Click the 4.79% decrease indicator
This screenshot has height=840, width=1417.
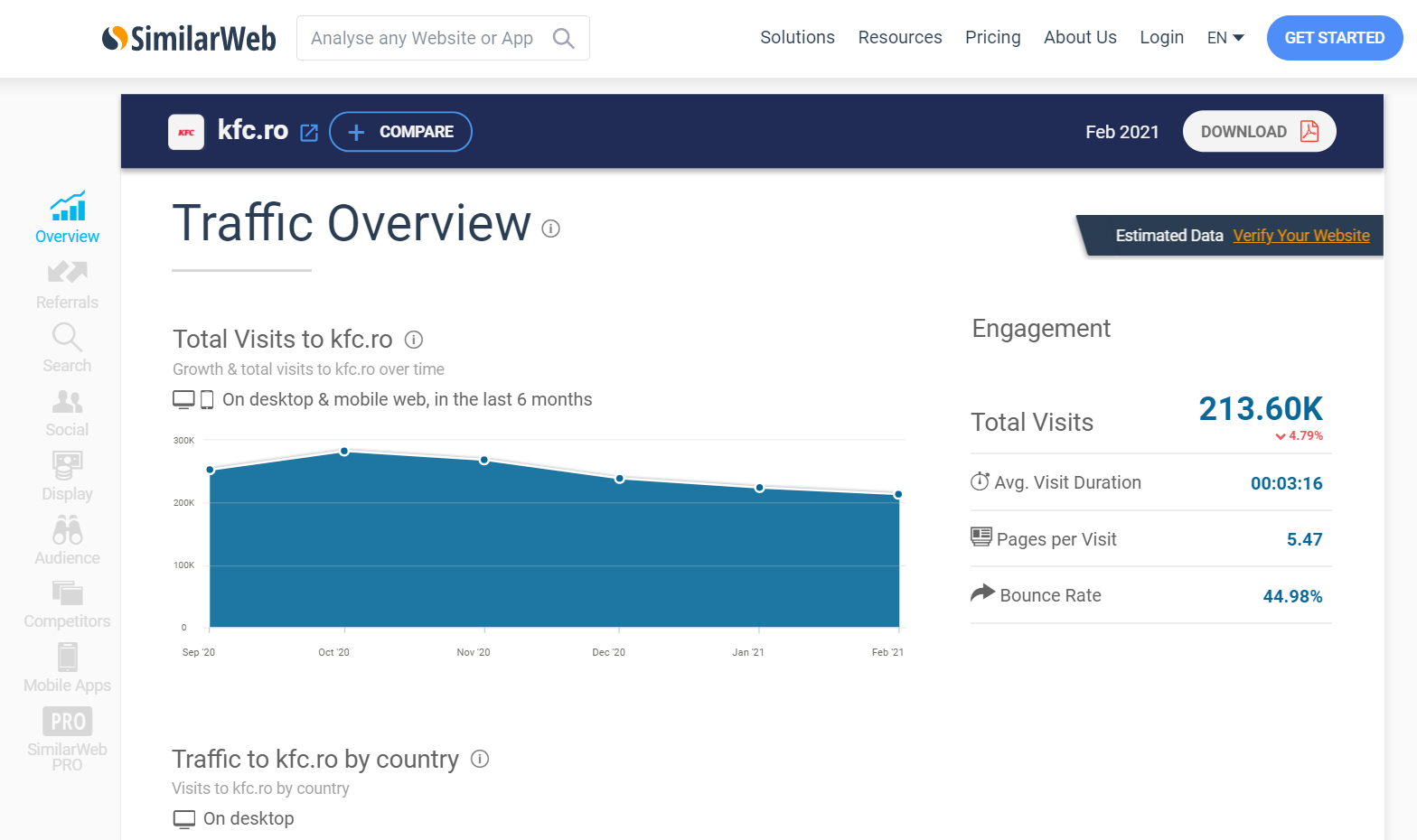click(1300, 435)
